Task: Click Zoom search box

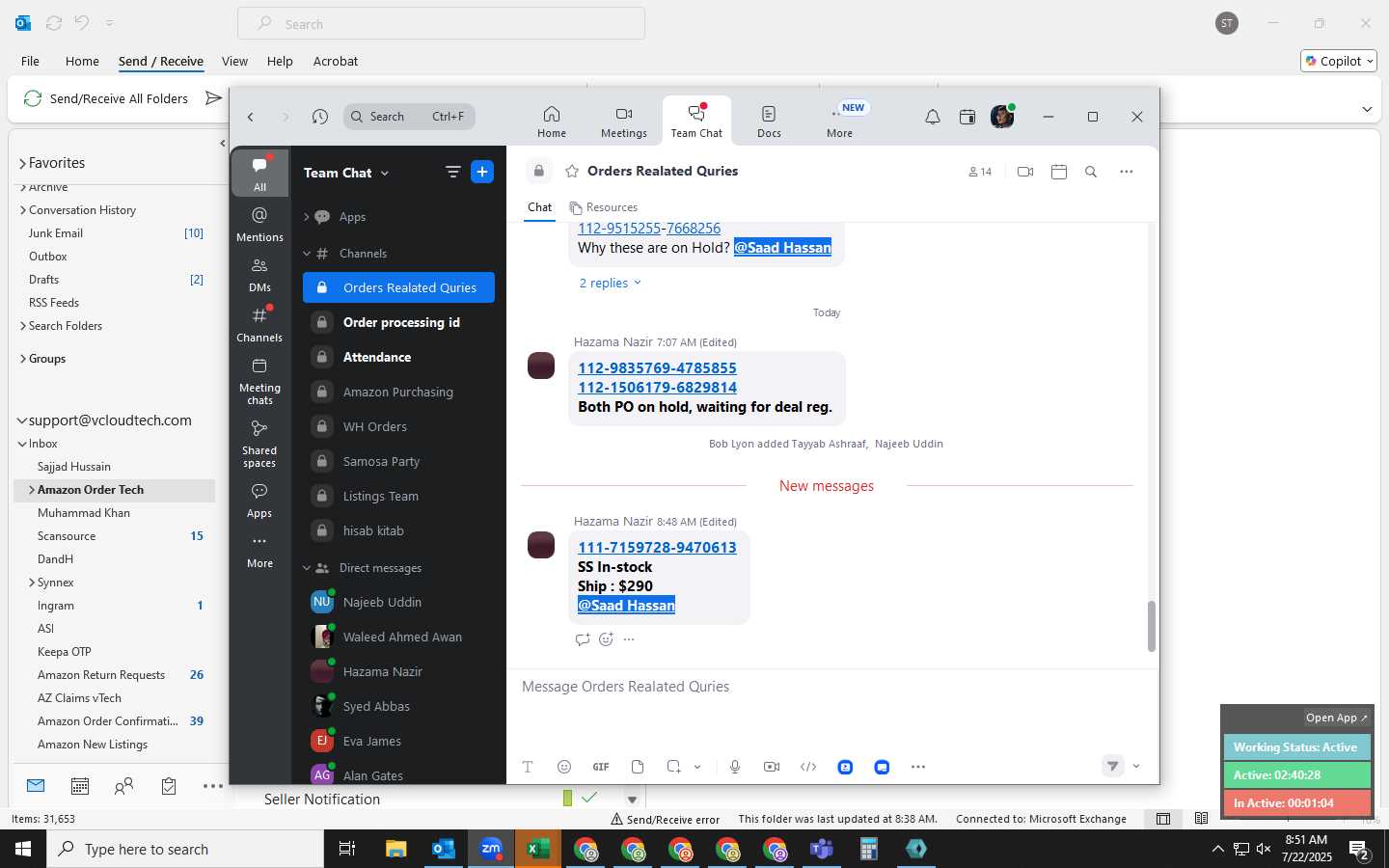Action: tap(409, 117)
